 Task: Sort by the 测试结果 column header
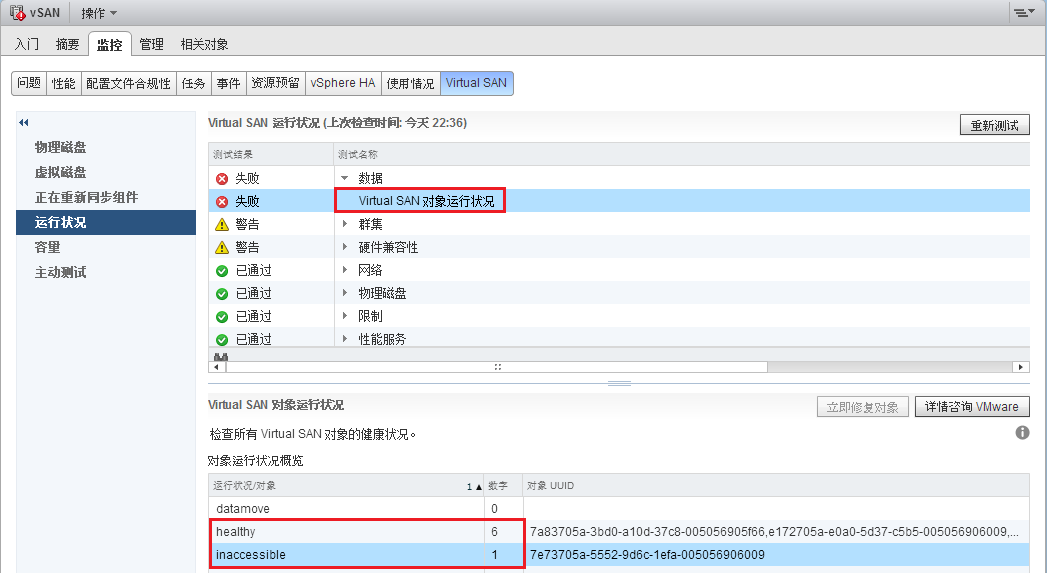click(x=270, y=154)
